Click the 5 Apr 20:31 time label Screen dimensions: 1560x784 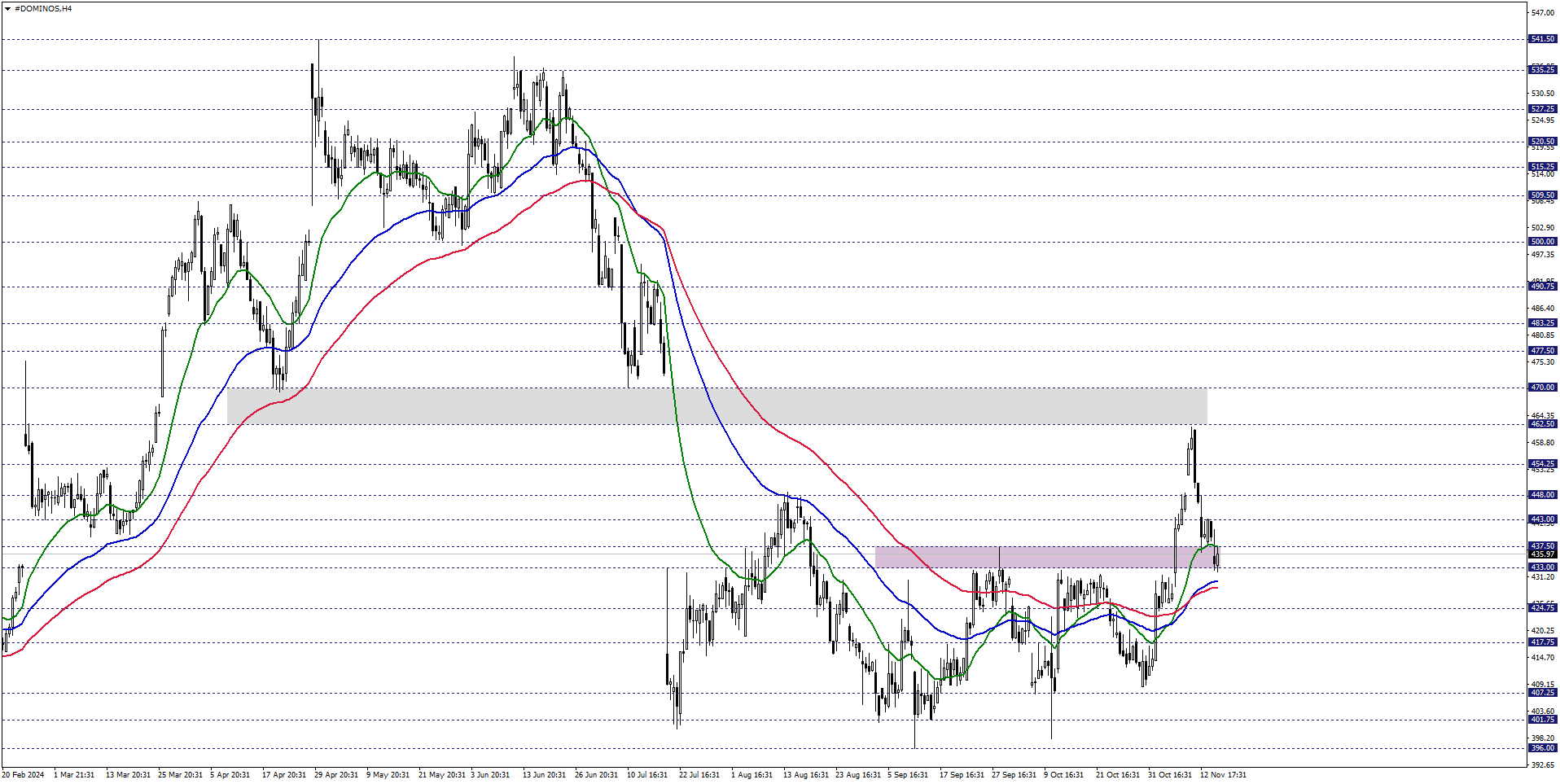(230, 775)
